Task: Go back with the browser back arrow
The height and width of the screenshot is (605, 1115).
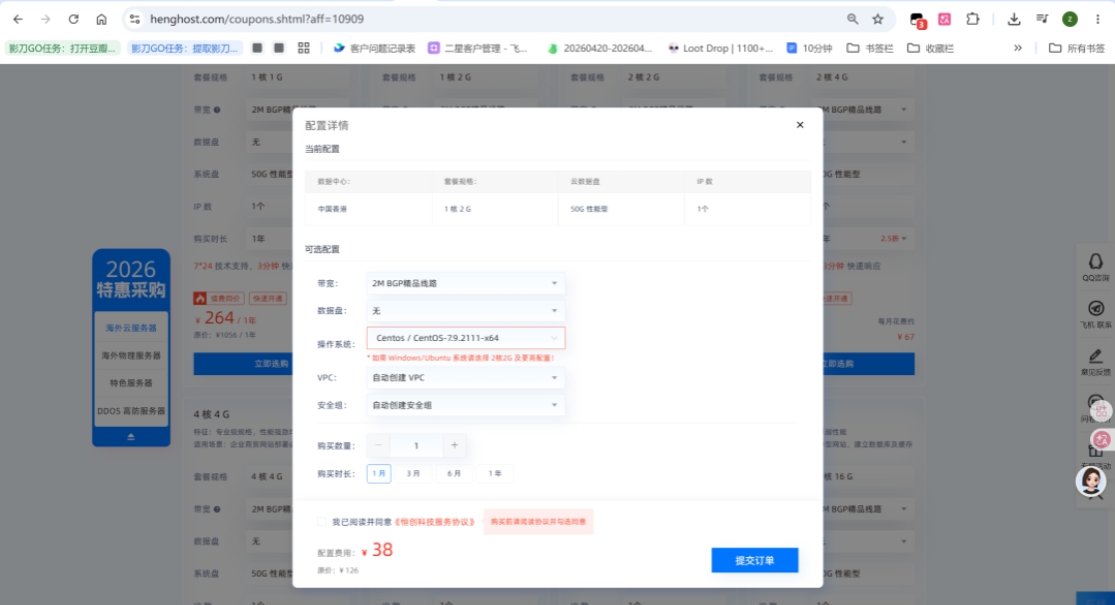Action: (18, 19)
